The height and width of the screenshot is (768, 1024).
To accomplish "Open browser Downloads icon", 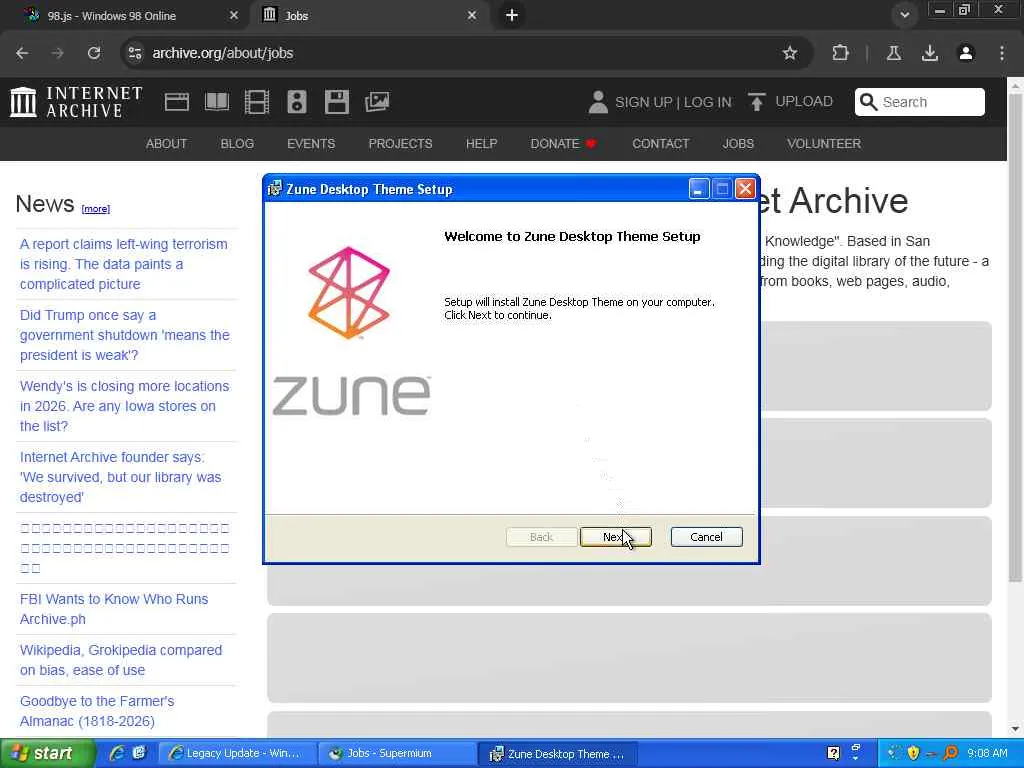I will click(930, 53).
